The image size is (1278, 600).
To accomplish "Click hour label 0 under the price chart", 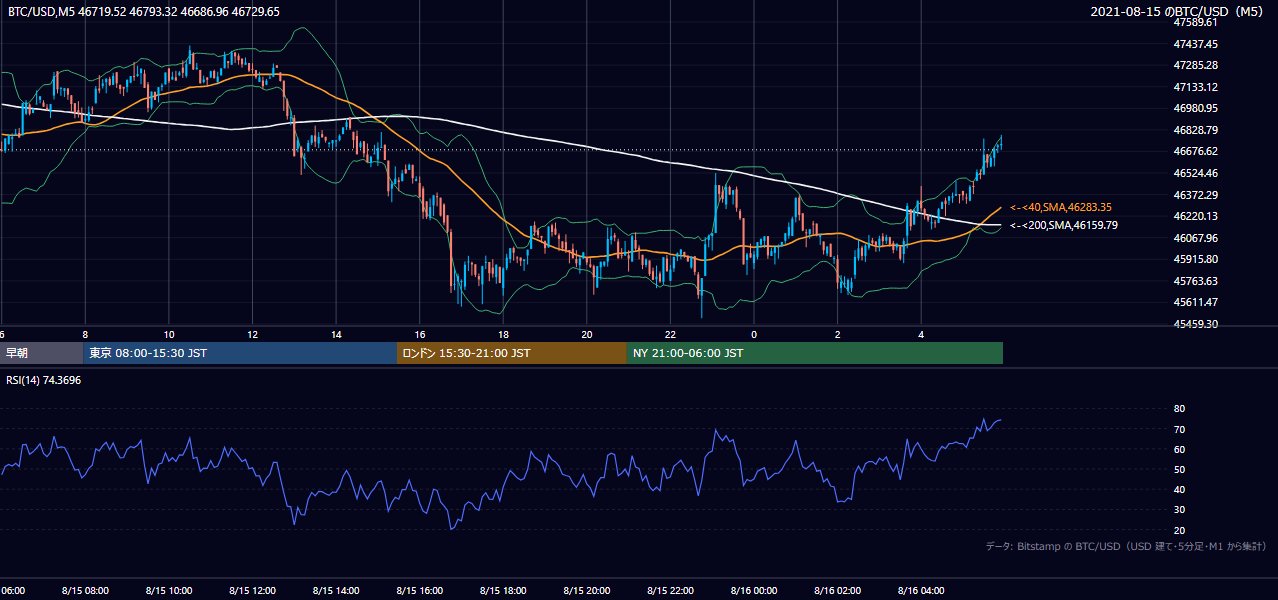I will 754,334.
